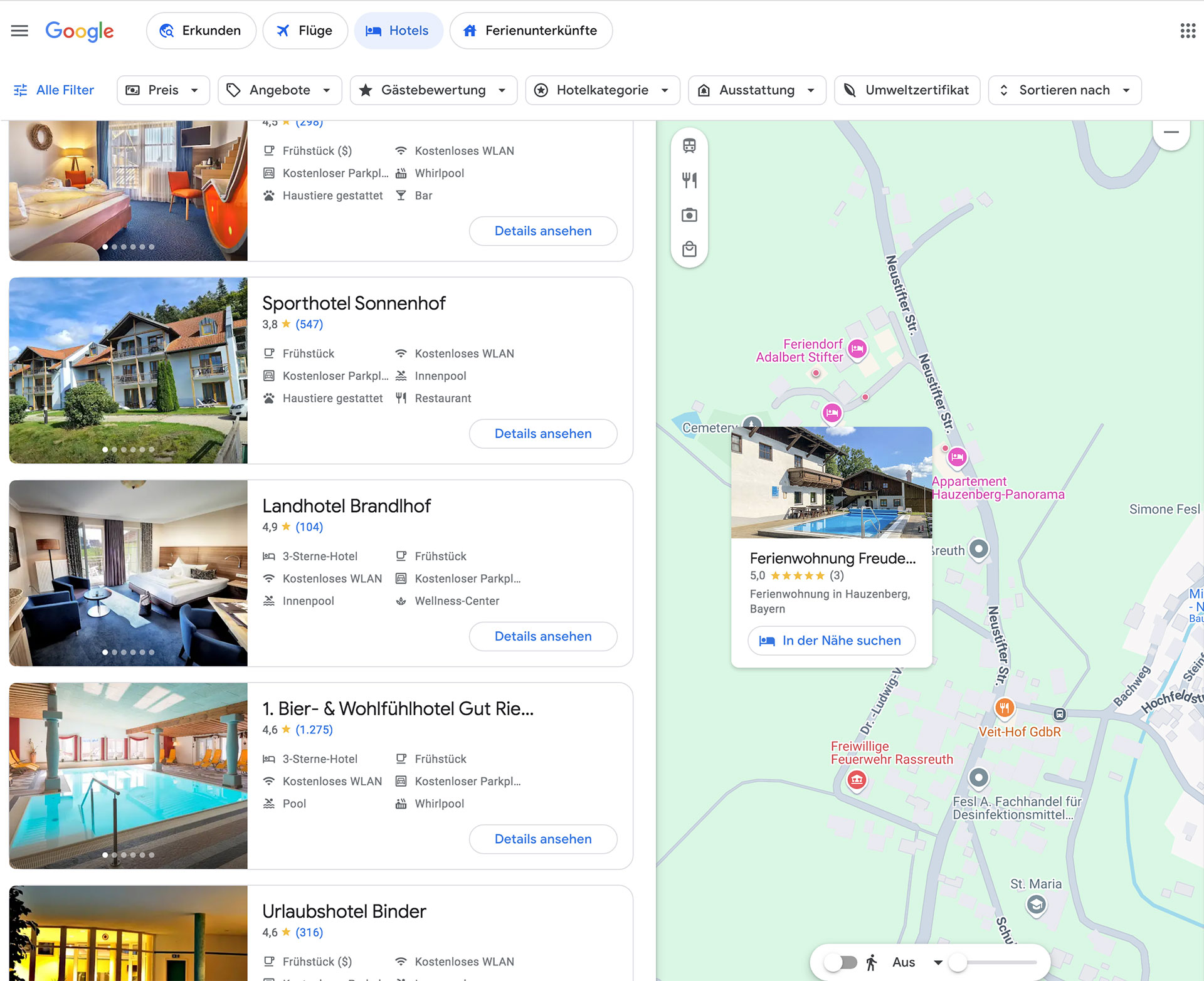Show public transit layer on map

(689, 145)
